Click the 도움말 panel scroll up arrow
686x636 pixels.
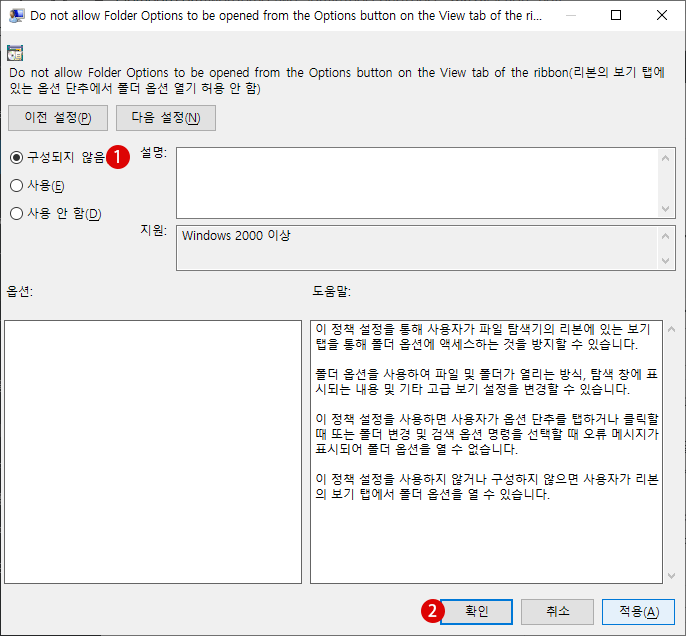coord(672,329)
